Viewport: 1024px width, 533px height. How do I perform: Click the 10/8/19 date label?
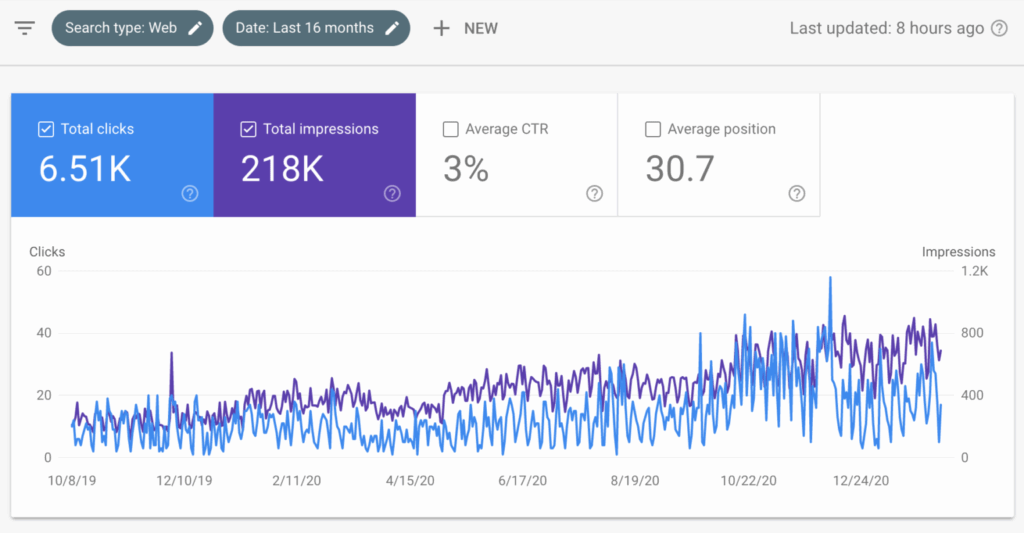72,481
